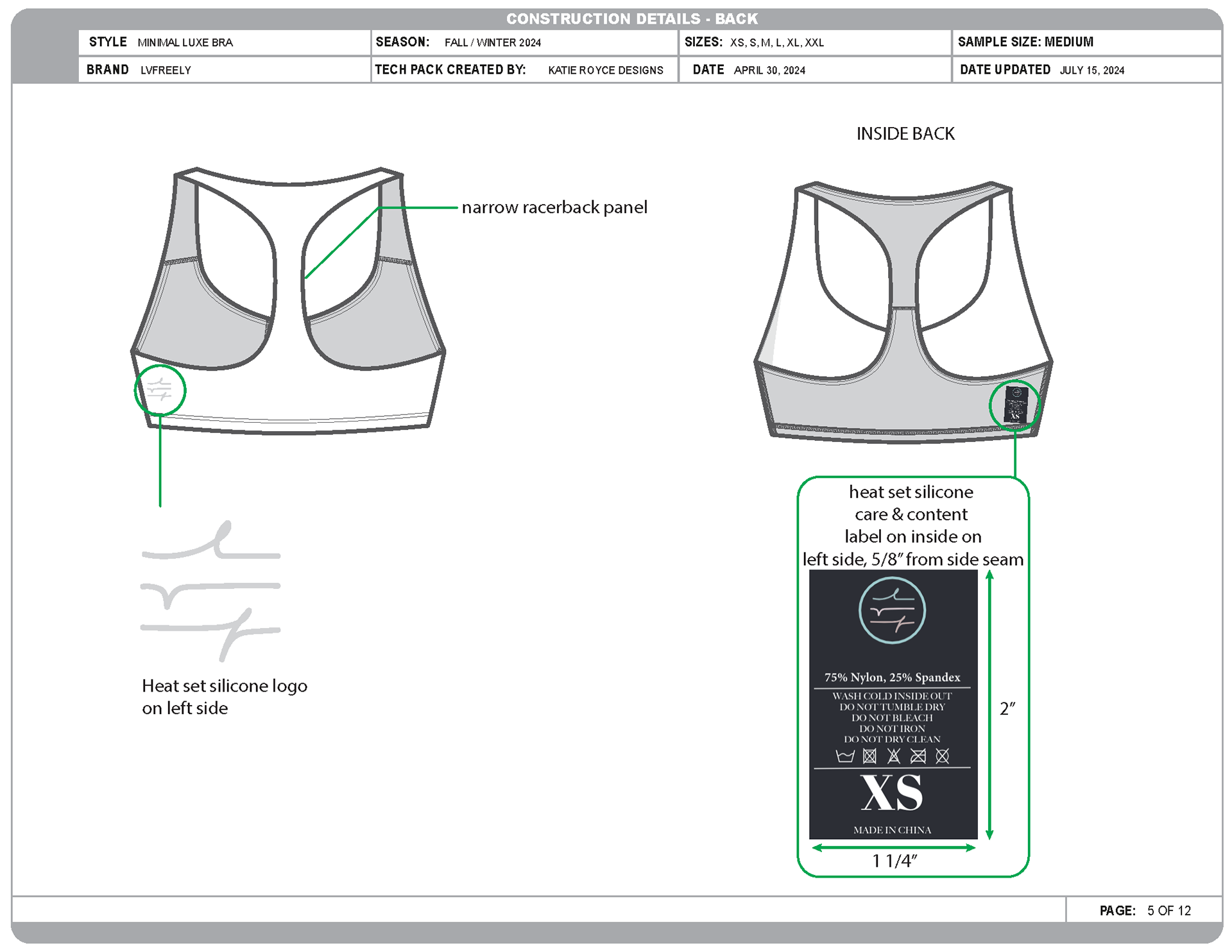Click the XS size text on the care label
Viewport: 1232px width, 952px height.
[x=892, y=794]
